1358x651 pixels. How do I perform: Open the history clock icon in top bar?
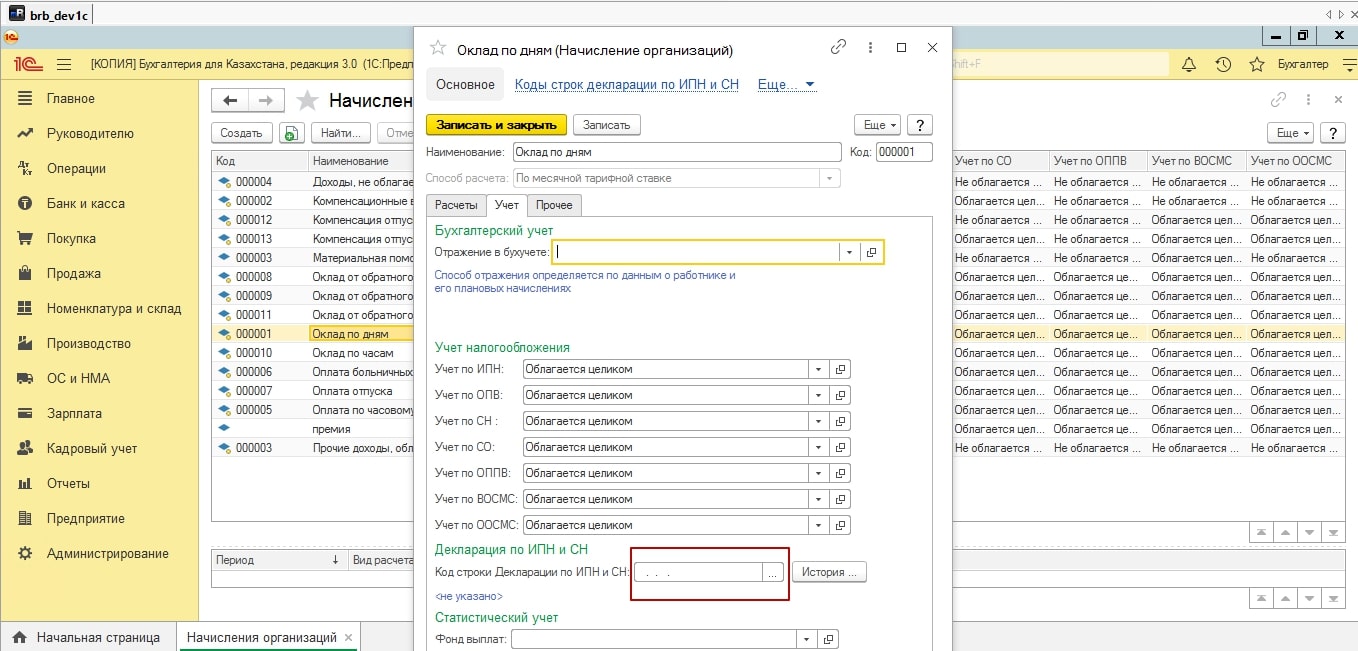click(1223, 64)
